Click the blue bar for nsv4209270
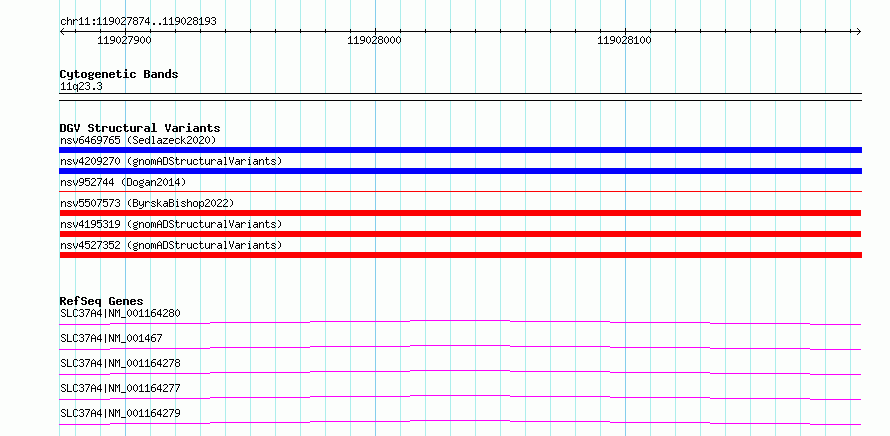 [460, 171]
